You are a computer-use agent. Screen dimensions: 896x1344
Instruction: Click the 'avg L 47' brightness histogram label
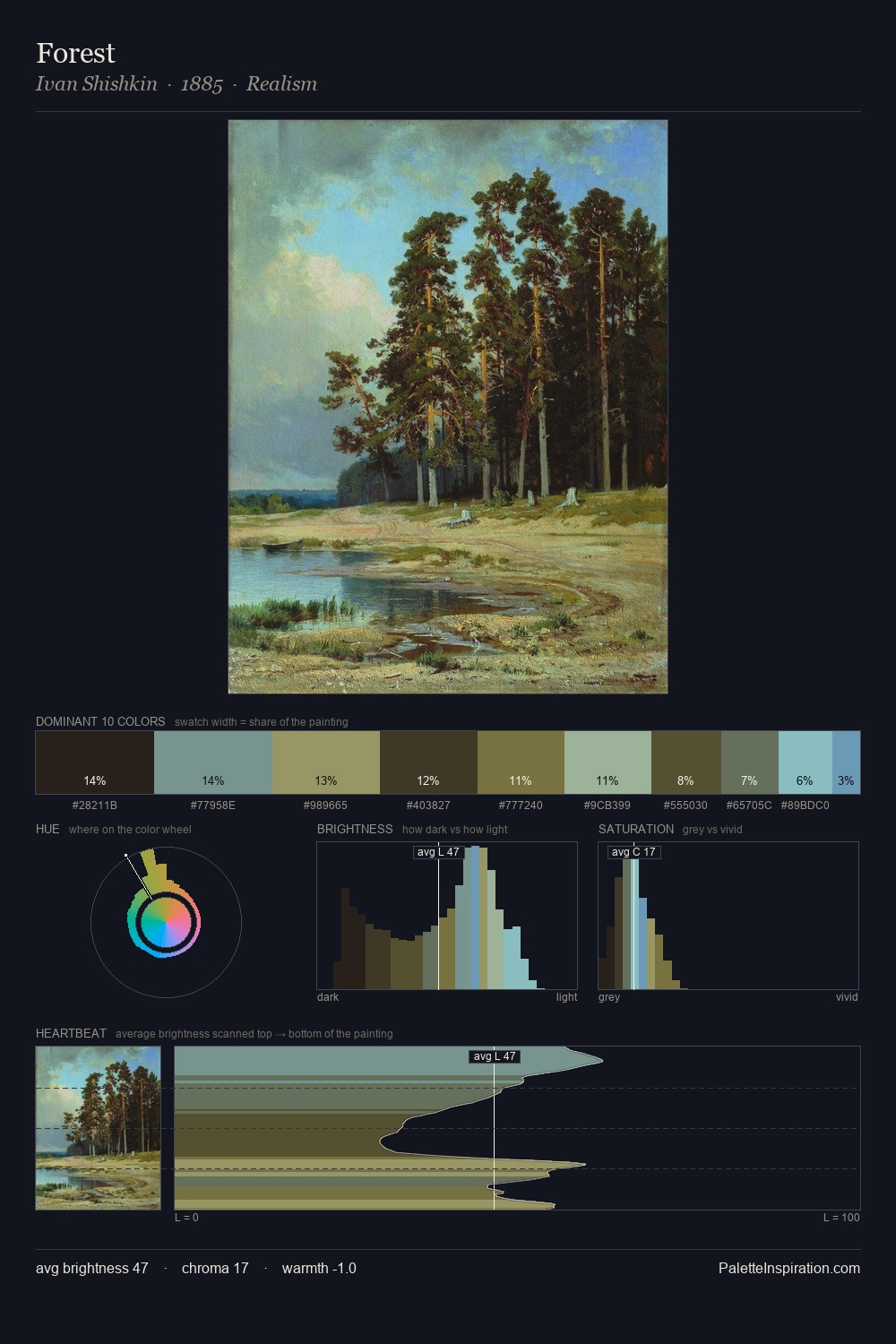(438, 852)
